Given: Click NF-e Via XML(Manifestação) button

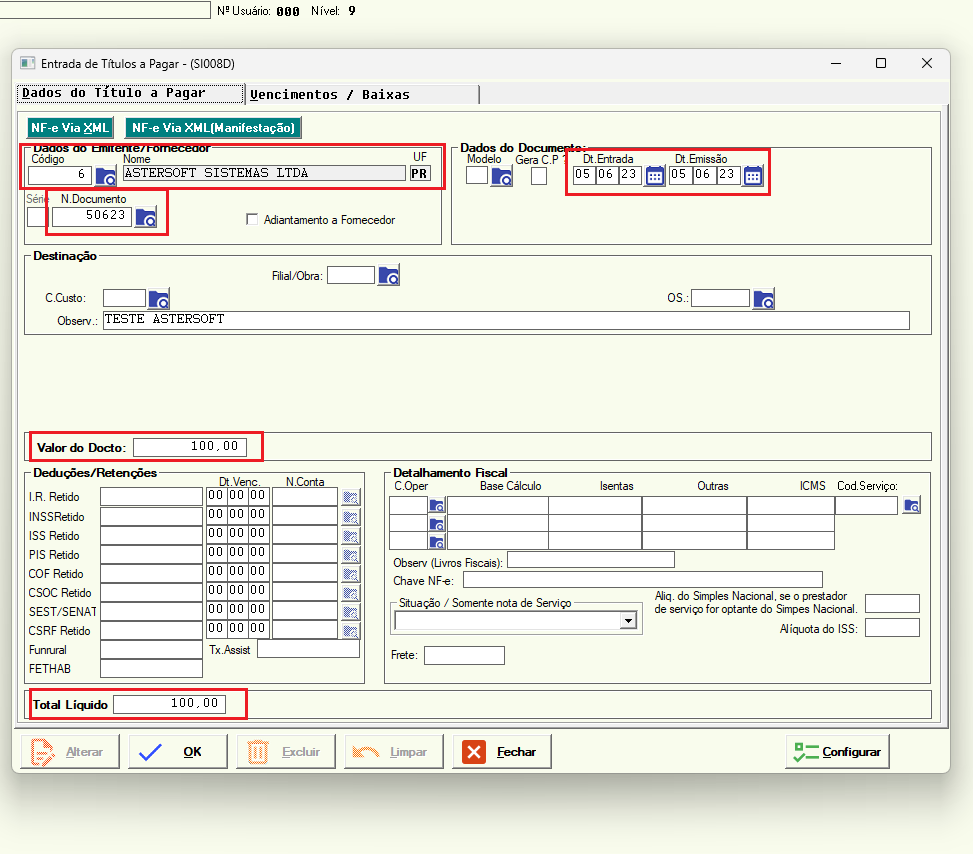Looking at the screenshot, I should (x=213, y=128).
